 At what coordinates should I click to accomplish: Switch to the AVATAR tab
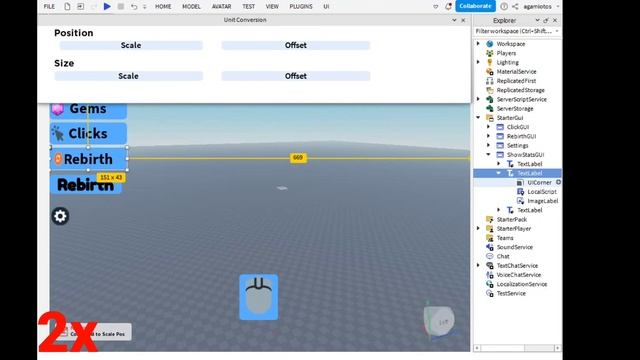(221, 7)
